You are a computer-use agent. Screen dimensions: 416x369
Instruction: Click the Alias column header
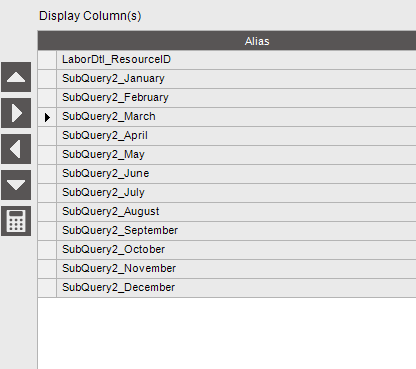point(257,41)
